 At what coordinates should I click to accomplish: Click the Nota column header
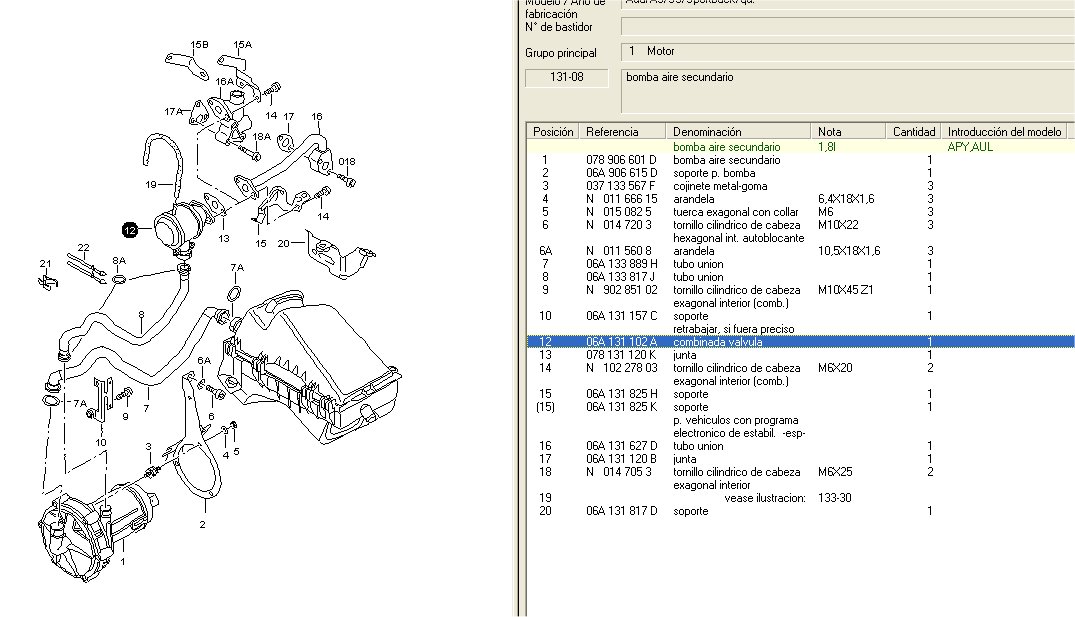(x=848, y=132)
